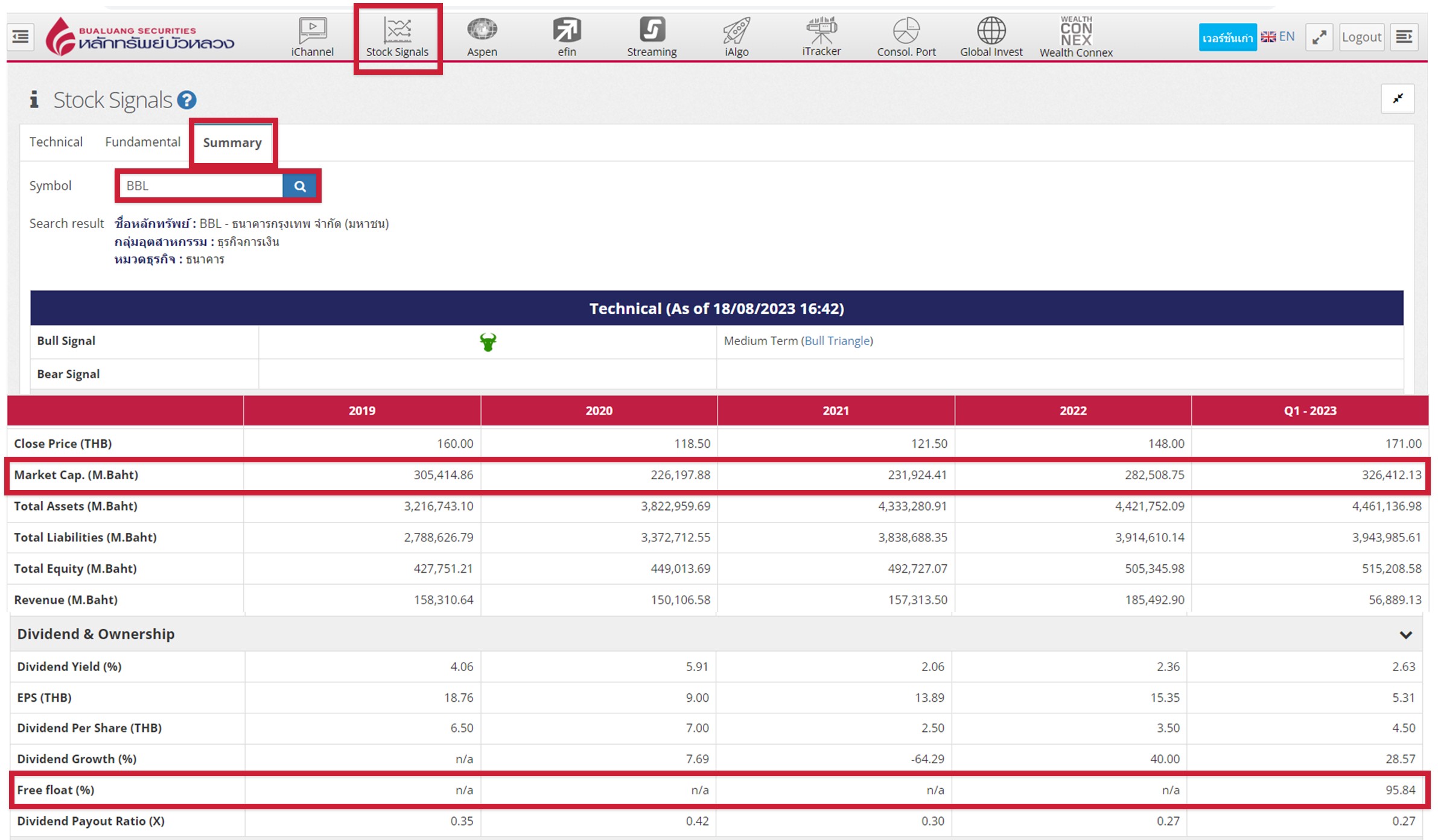The image size is (1438, 840).
Task: Click EPS value 18.76
Action: (x=459, y=698)
